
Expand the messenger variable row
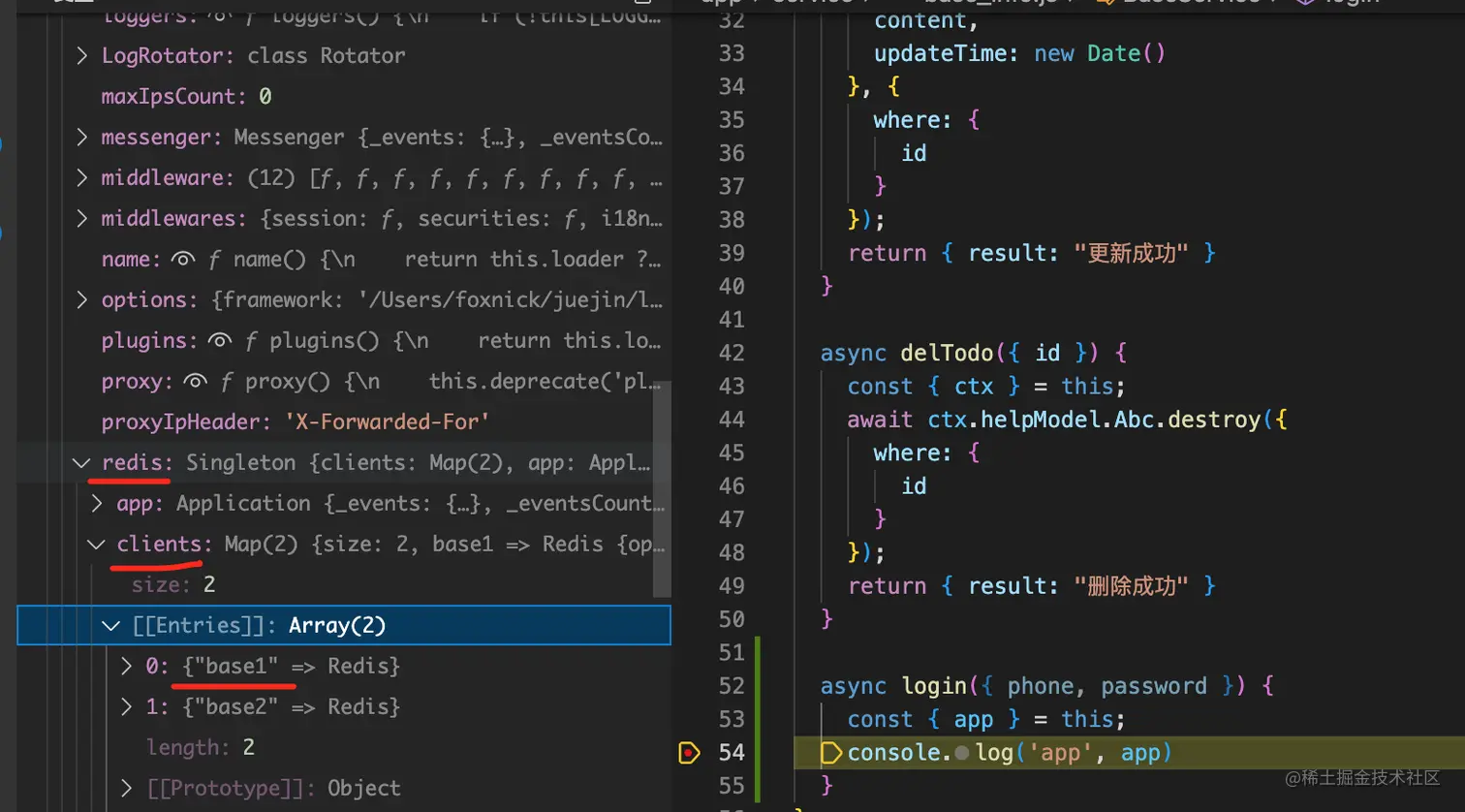(x=82, y=138)
